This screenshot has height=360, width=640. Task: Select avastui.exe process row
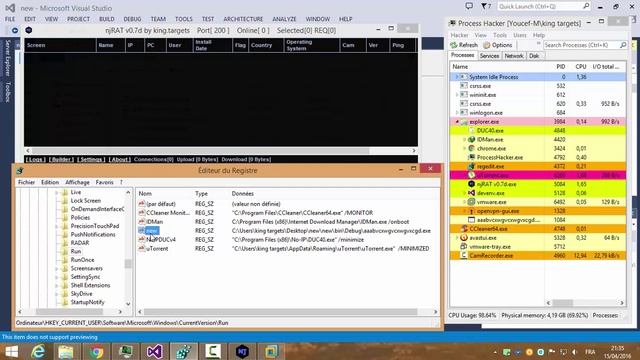pyautogui.click(x=538, y=238)
